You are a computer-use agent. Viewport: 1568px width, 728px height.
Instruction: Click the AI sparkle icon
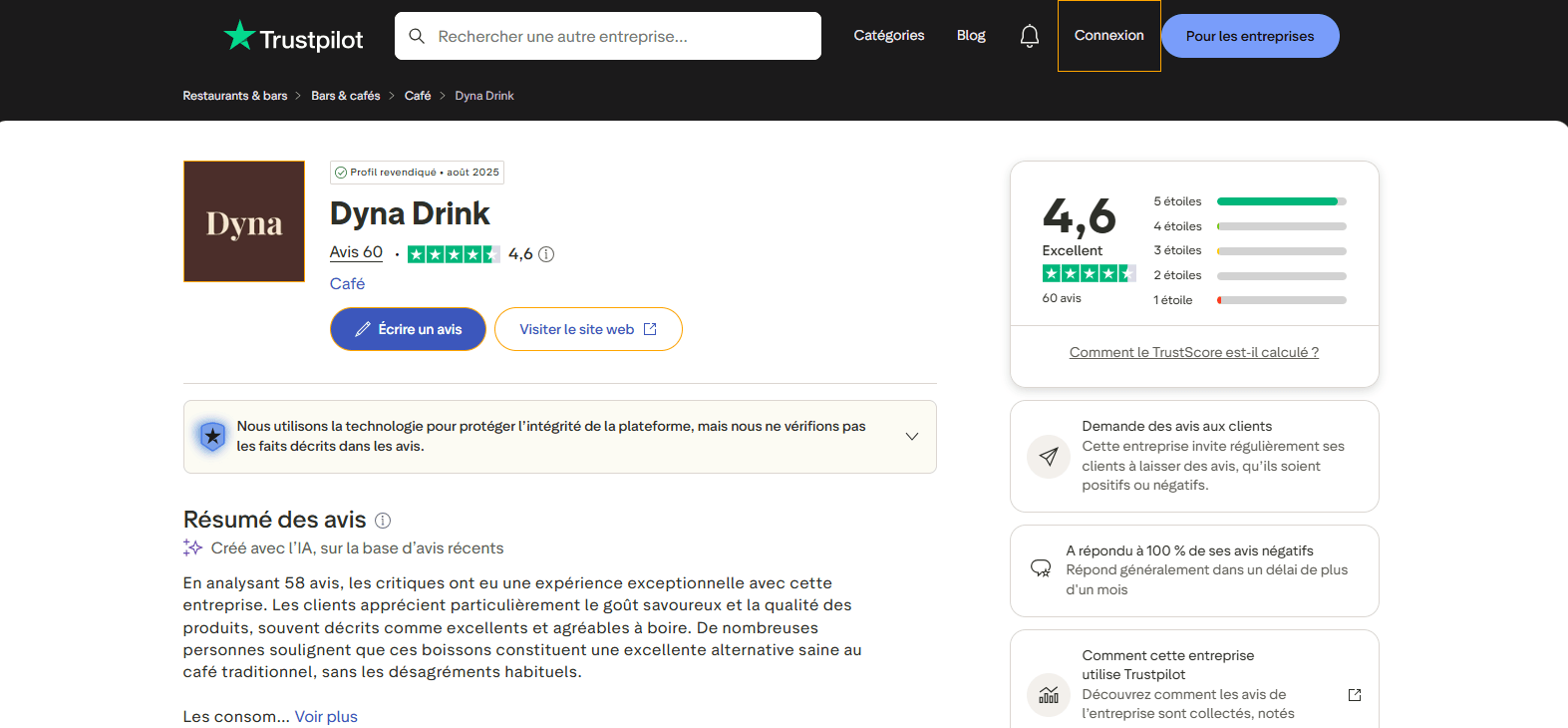[x=192, y=547]
